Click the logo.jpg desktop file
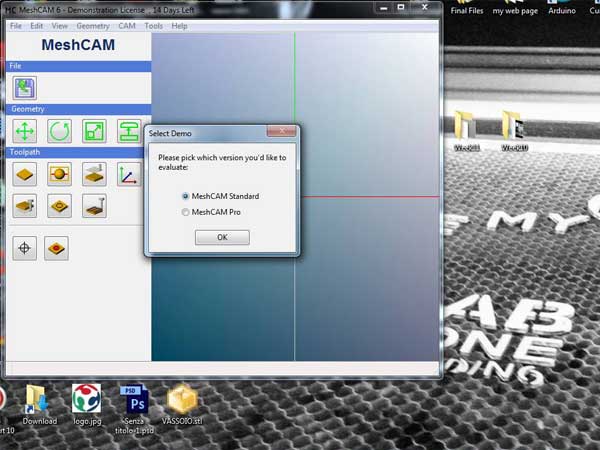 click(x=87, y=405)
